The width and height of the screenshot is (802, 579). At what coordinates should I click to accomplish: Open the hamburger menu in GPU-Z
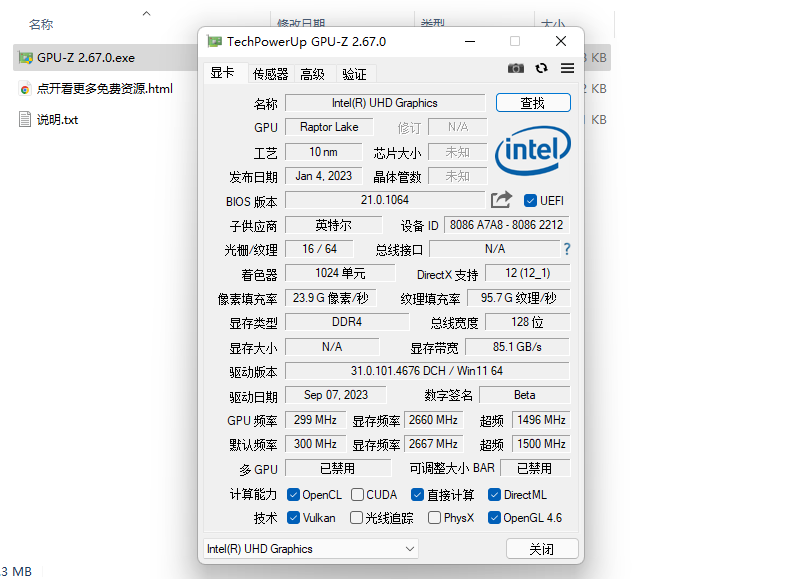567,68
